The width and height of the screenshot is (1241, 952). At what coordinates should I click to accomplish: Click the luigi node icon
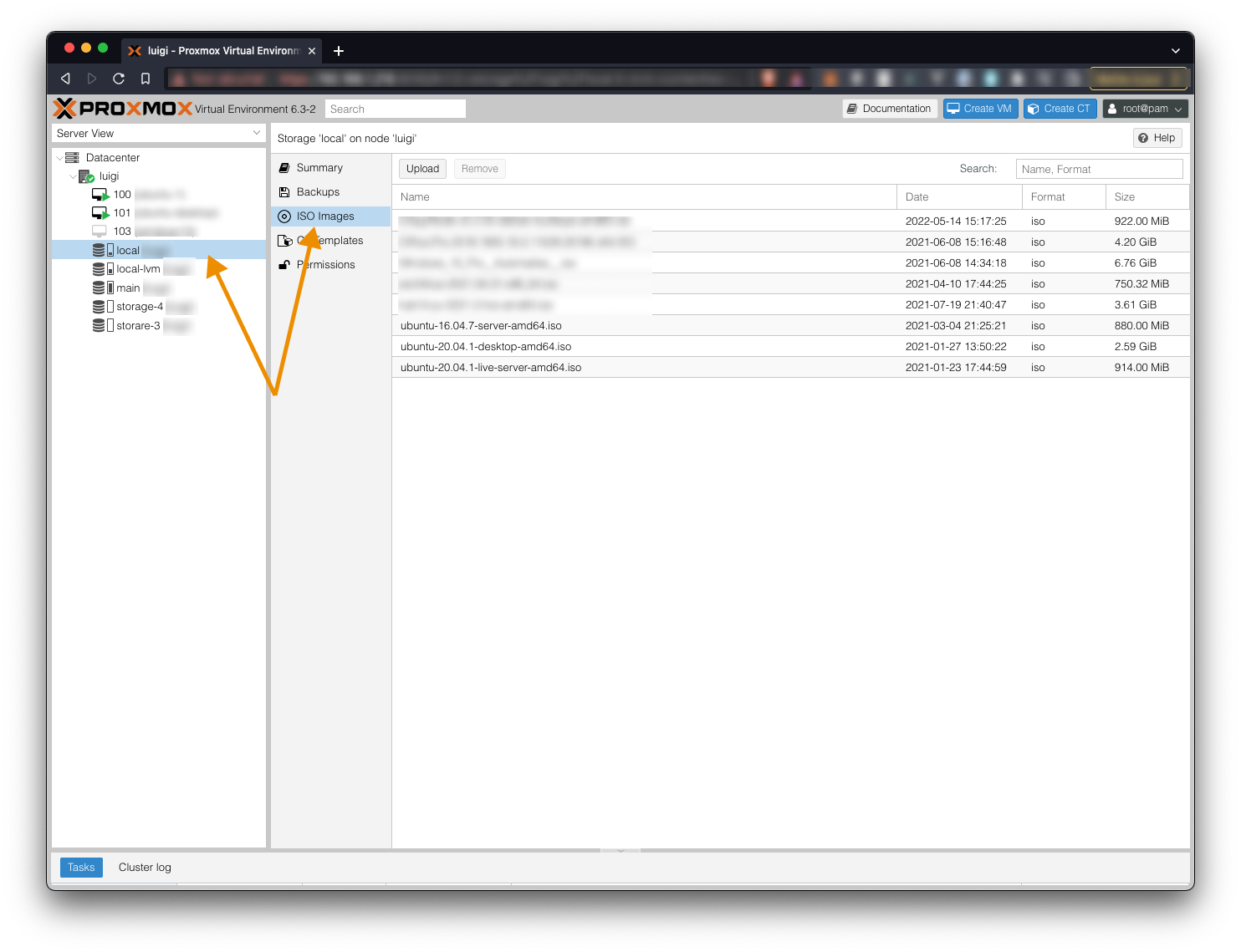coord(87,176)
